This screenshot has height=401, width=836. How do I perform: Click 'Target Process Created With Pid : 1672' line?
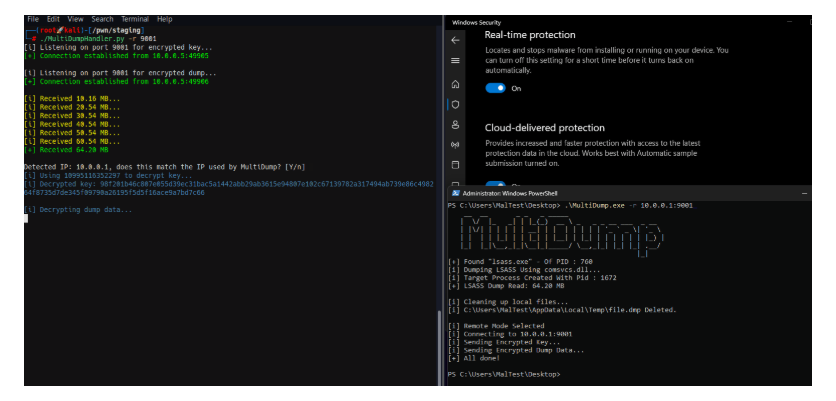click(533, 278)
